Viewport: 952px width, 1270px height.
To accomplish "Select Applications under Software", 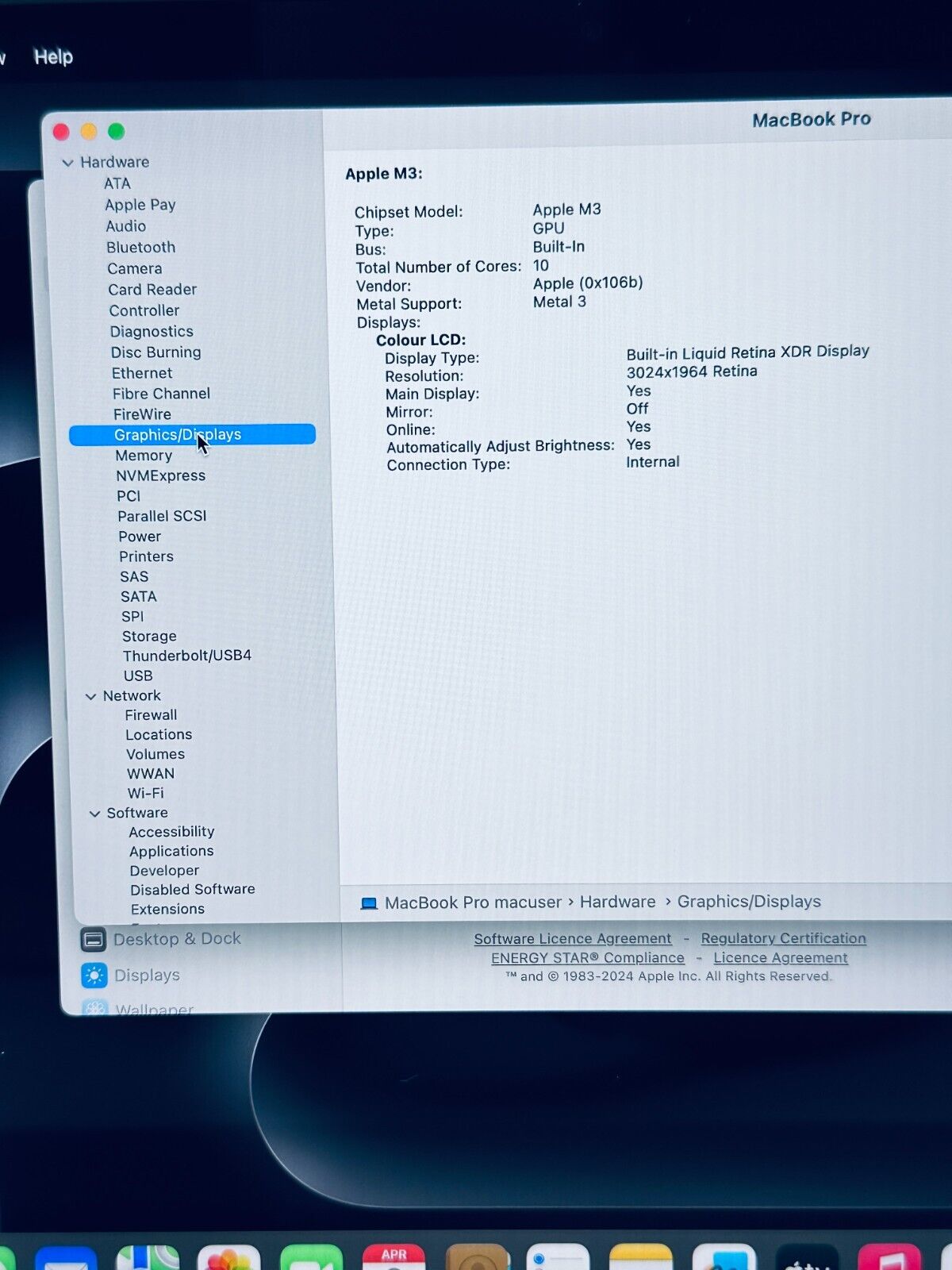I will tap(172, 852).
